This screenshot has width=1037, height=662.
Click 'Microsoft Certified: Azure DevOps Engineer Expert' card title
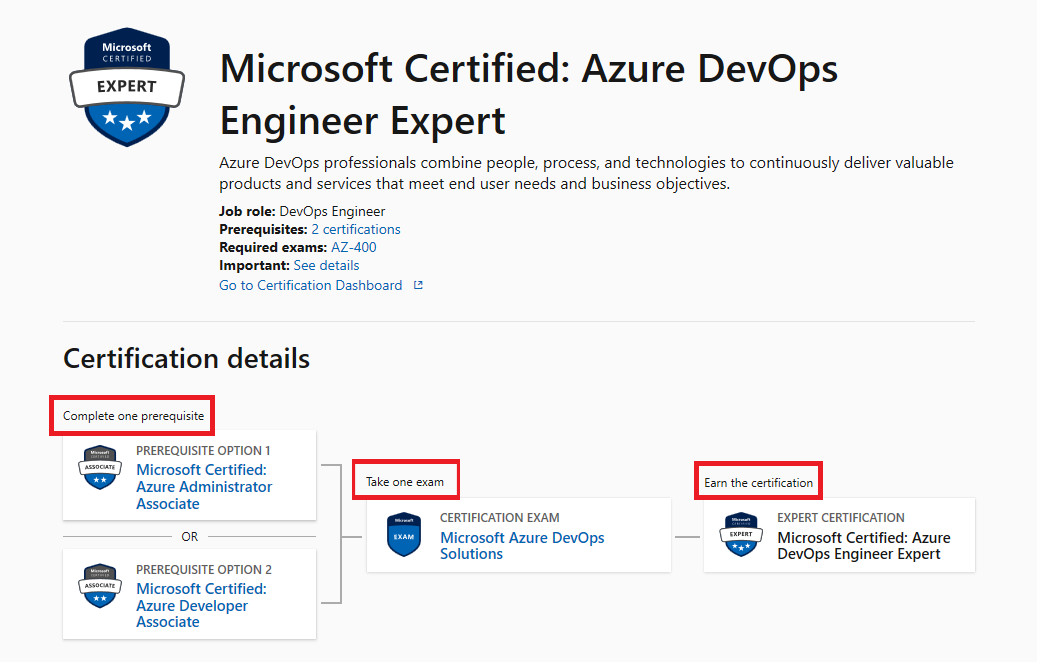click(x=864, y=546)
